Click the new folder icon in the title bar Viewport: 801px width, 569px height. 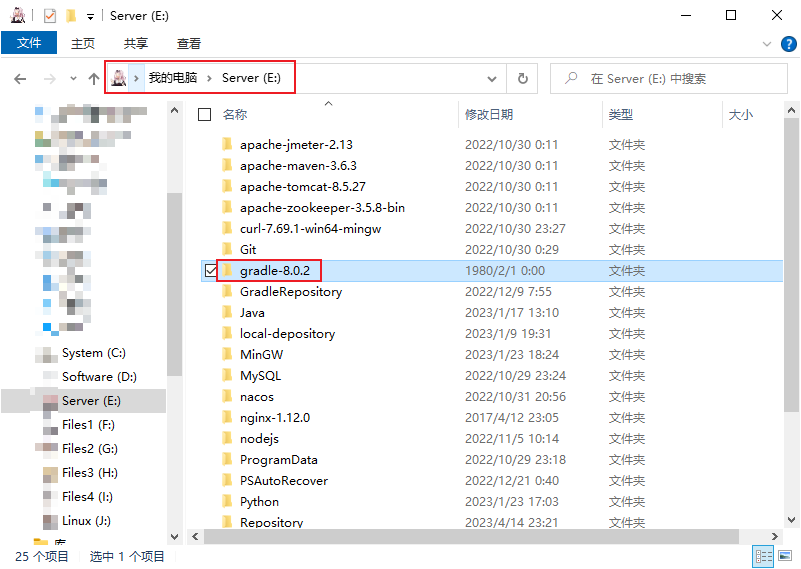click(x=71, y=15)
